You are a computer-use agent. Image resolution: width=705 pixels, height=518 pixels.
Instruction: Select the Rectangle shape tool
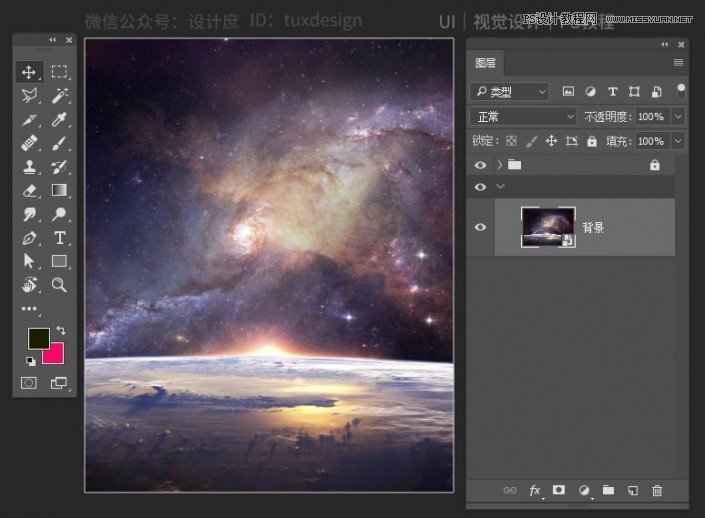click(x=59, y=261)
